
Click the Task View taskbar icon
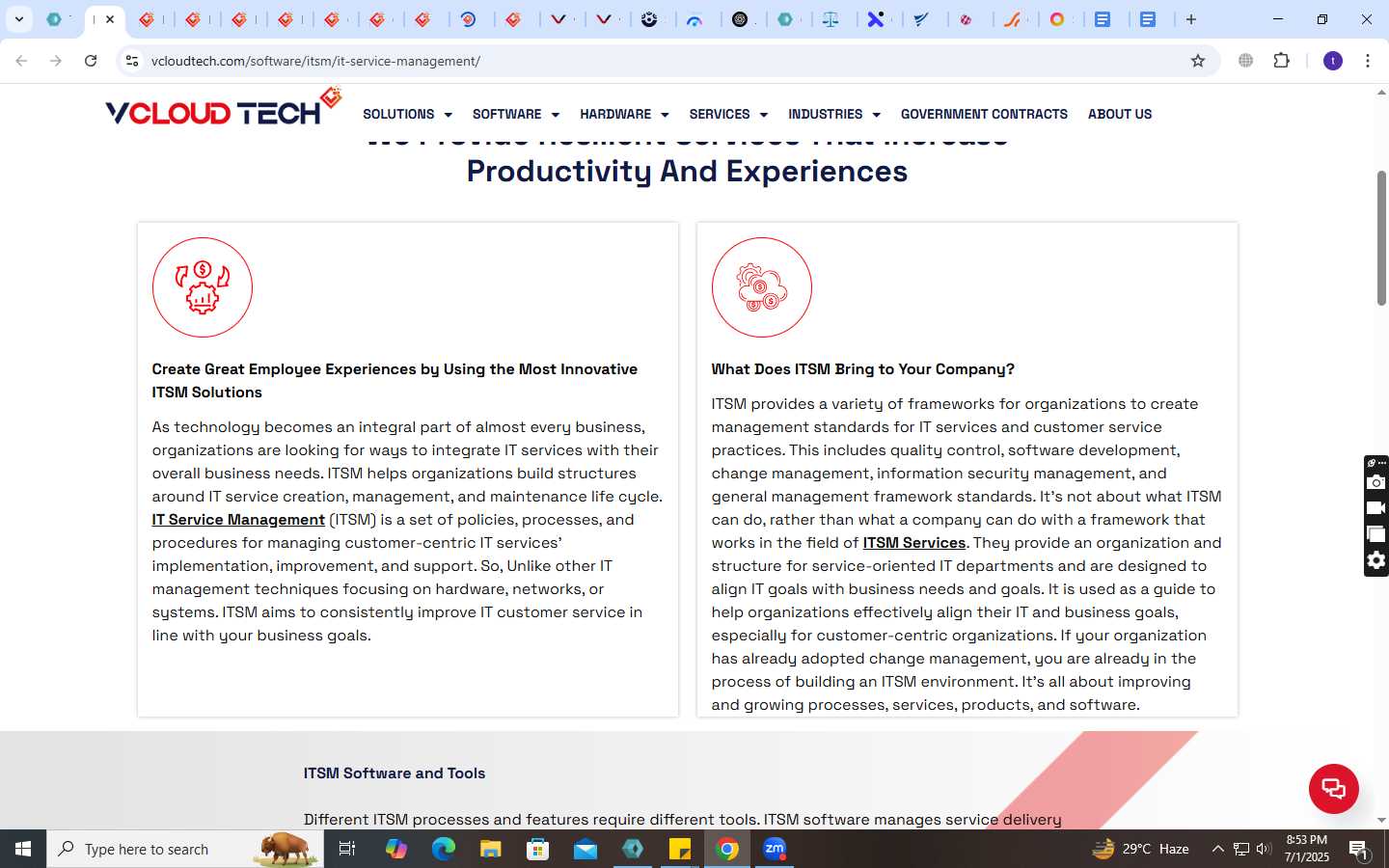[x=347, y=849]
